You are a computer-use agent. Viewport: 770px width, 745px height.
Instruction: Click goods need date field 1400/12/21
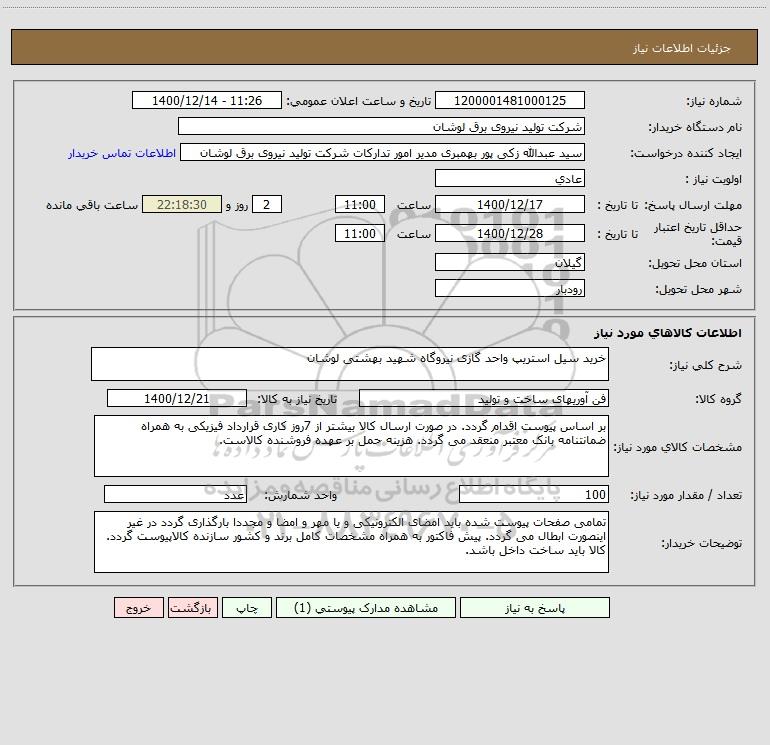pyautogui.click(x=177, y=398)
